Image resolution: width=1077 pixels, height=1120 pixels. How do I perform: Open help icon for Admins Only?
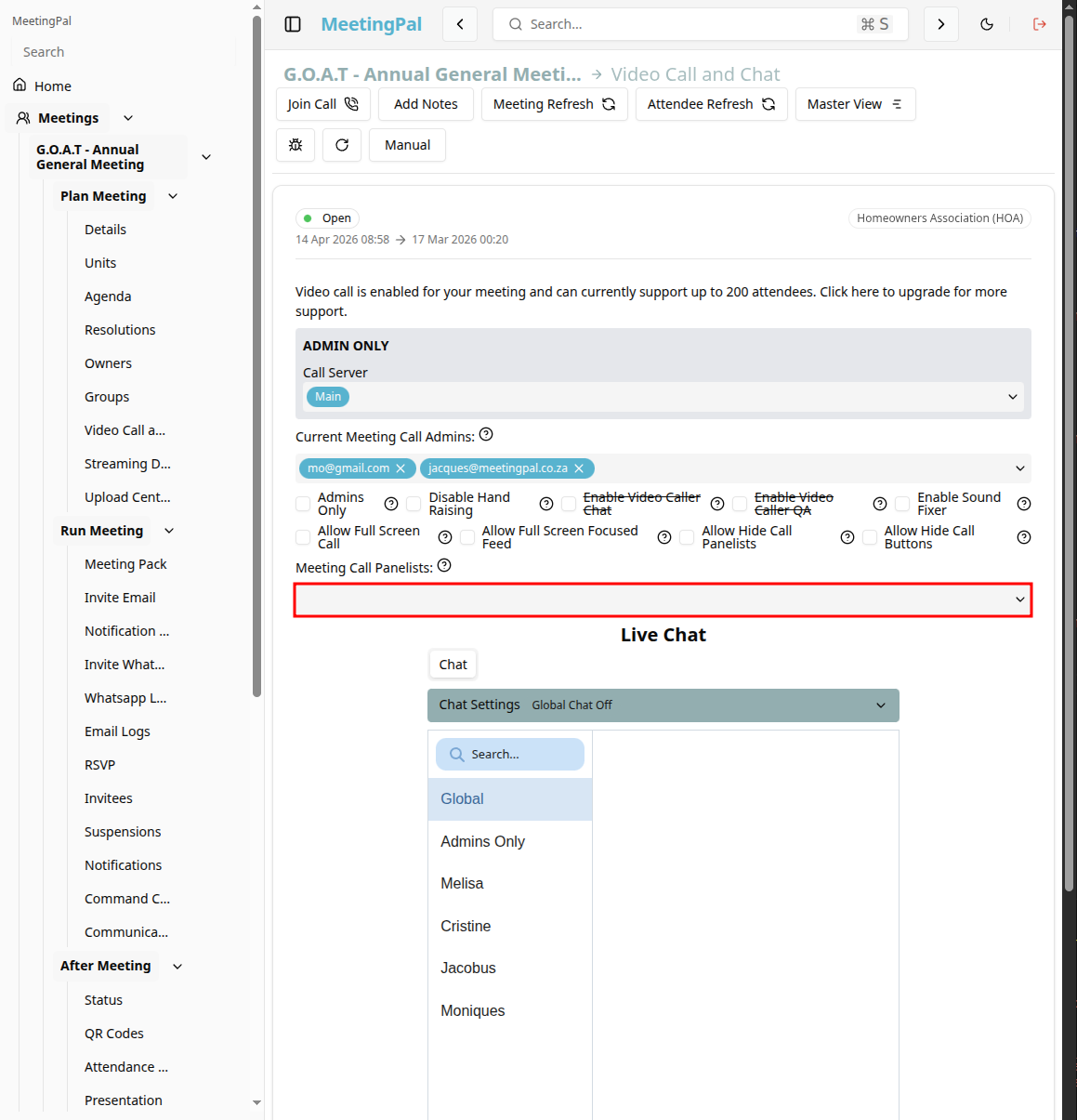click(391, 504)
